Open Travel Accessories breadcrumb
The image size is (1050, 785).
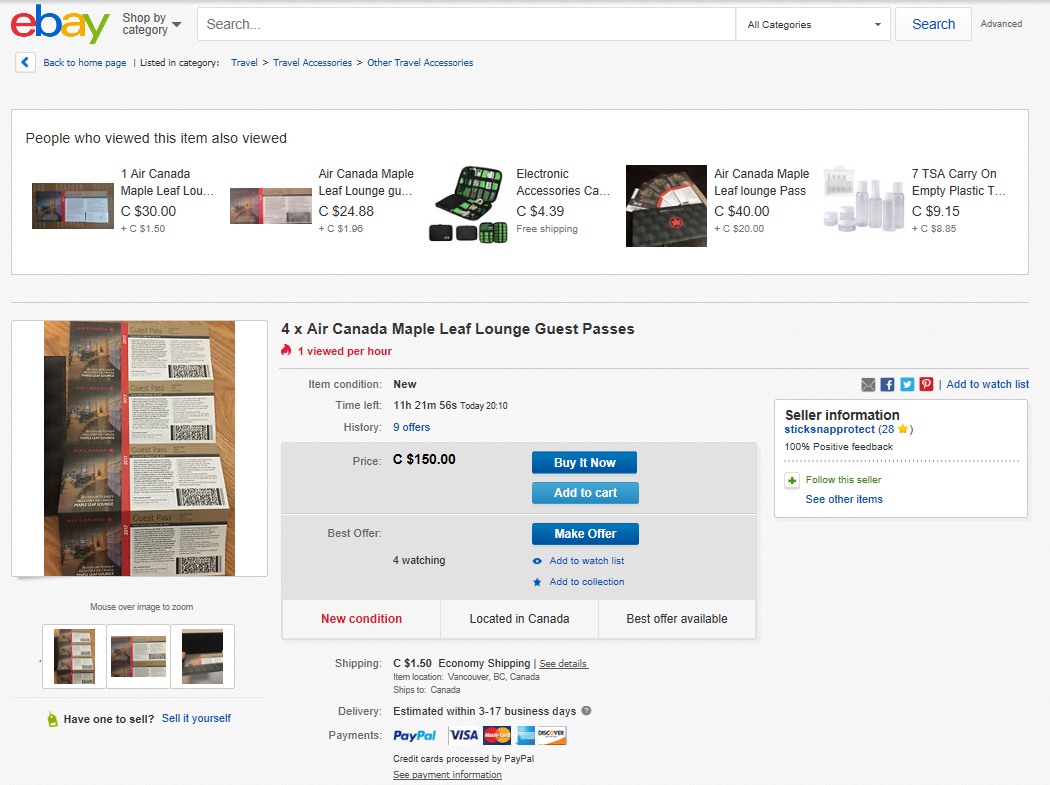point(312,62)
